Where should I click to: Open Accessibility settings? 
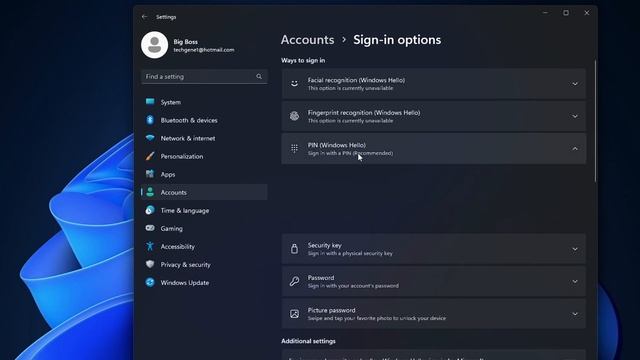pyautogui.click(x=204, y=246)
